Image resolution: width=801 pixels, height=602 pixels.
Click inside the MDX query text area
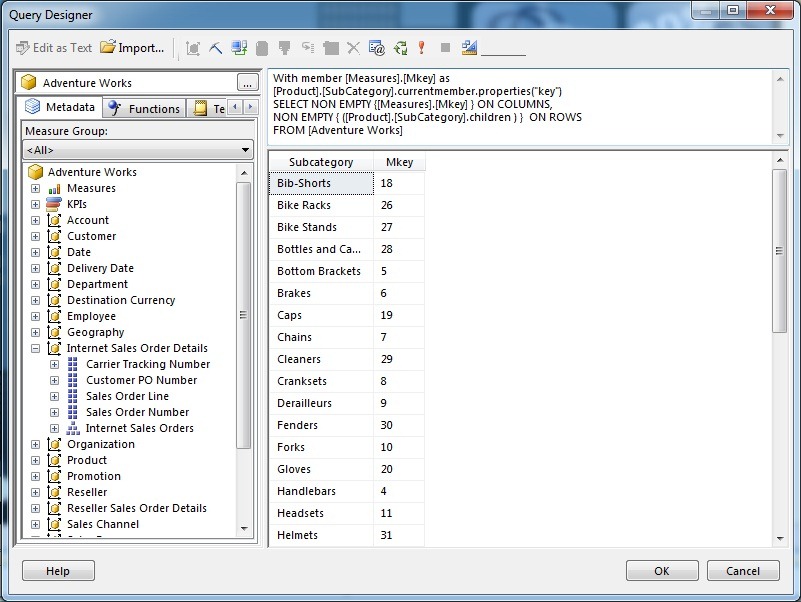point(520,106)
